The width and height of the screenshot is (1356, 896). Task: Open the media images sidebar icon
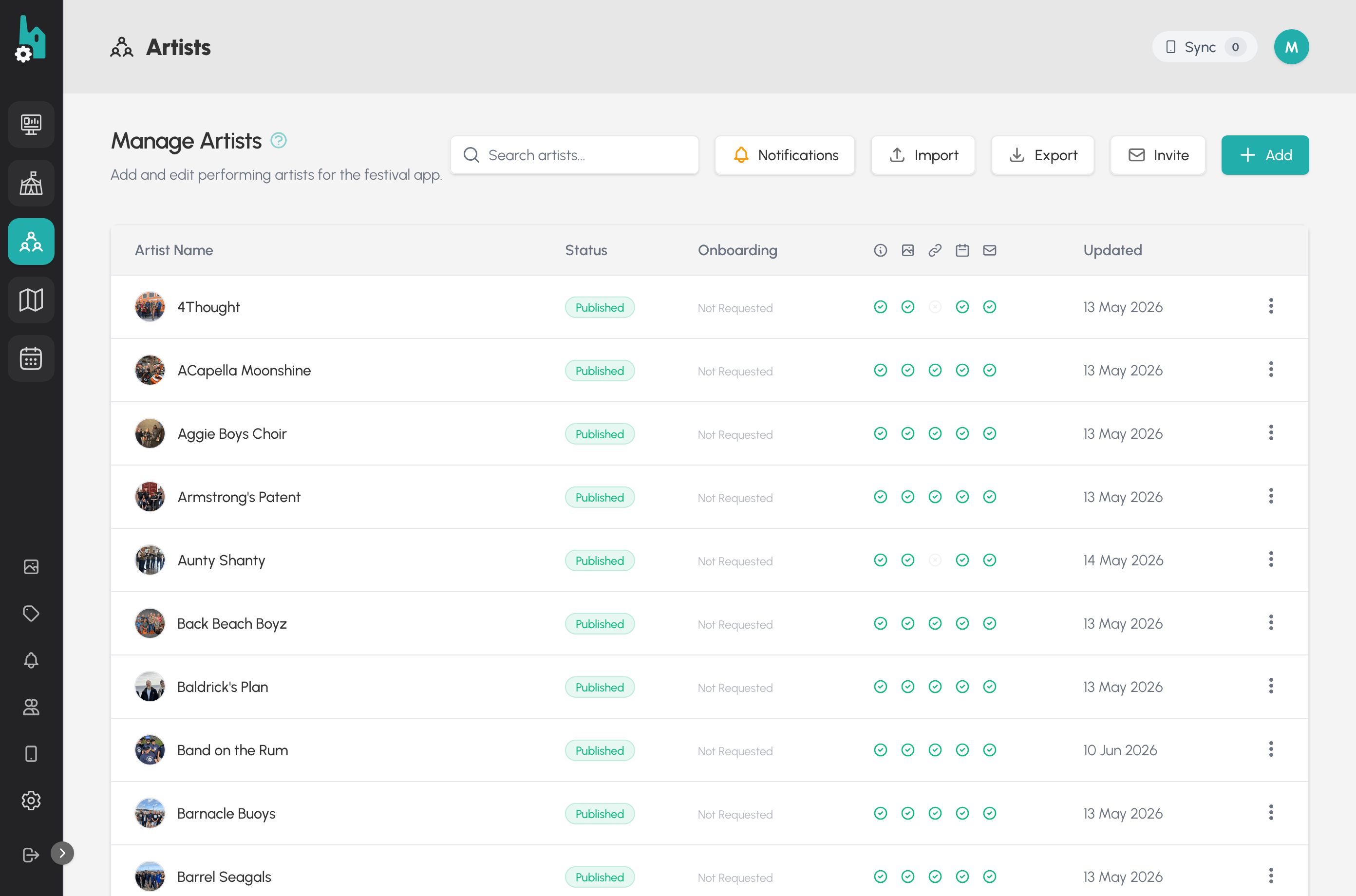point(31,566)
